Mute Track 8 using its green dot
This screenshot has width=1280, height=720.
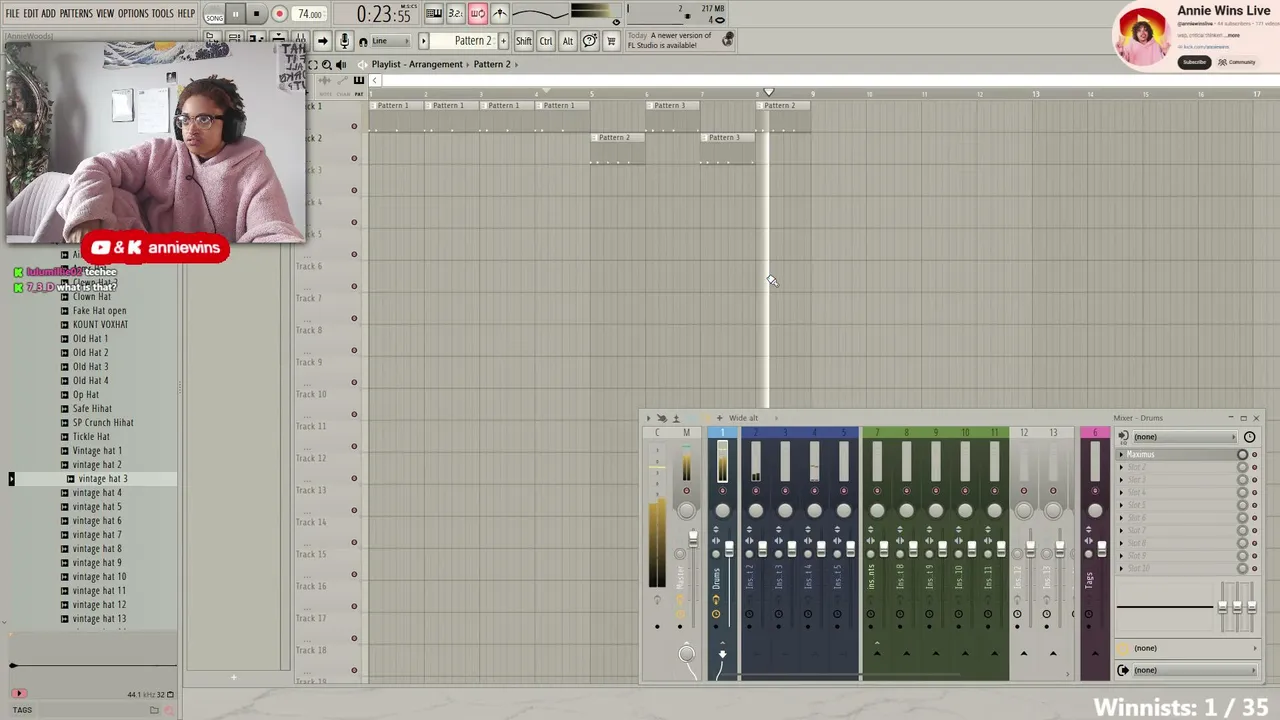[x=354, y=350]
